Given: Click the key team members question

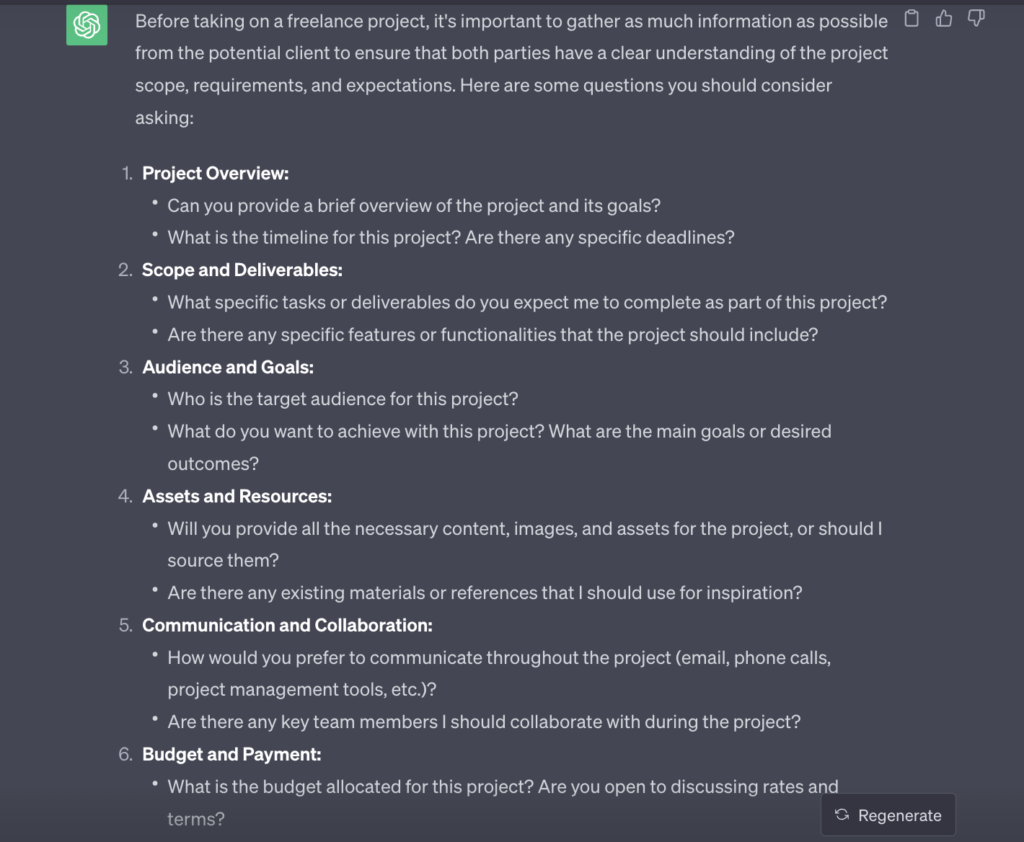Looking at the screenshot, I should [484, 722].
